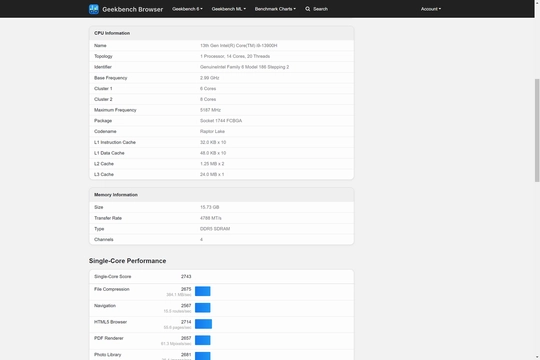Click the Photo Library score '2681'

(x=186, y=354)
